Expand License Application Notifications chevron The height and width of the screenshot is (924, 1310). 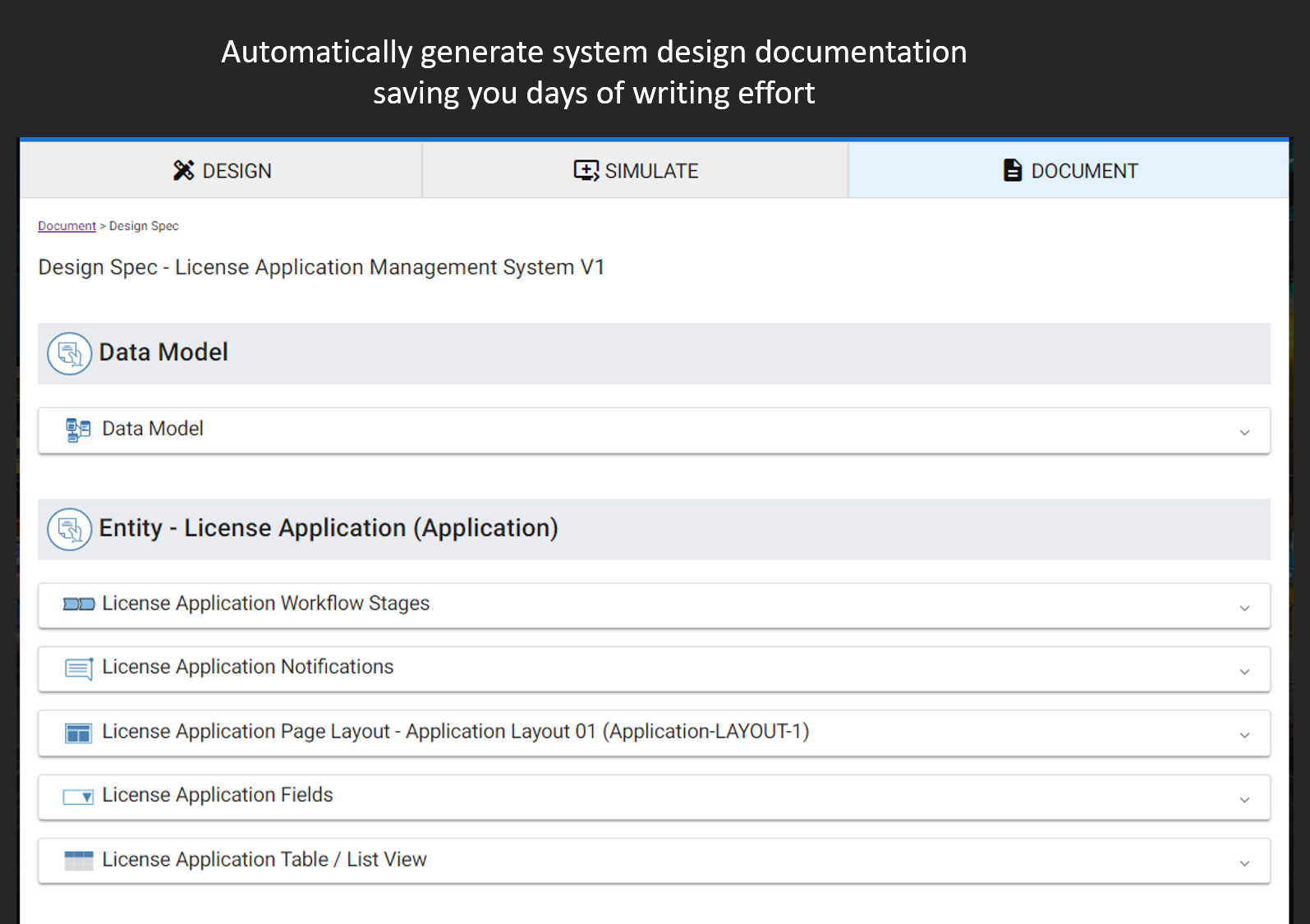click(1244, 671)
